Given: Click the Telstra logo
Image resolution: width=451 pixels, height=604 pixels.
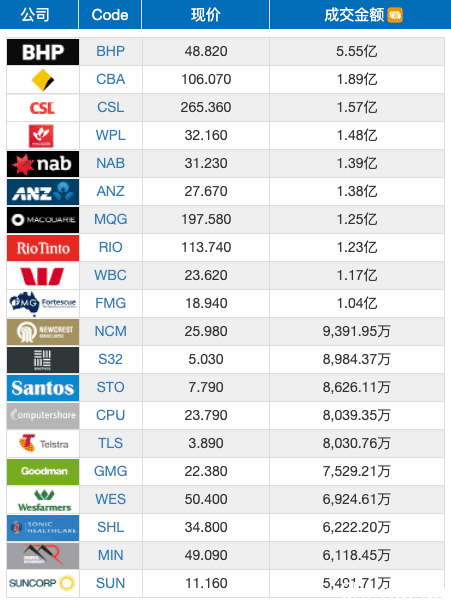Looking at the screenshot, I should point(43,444).
